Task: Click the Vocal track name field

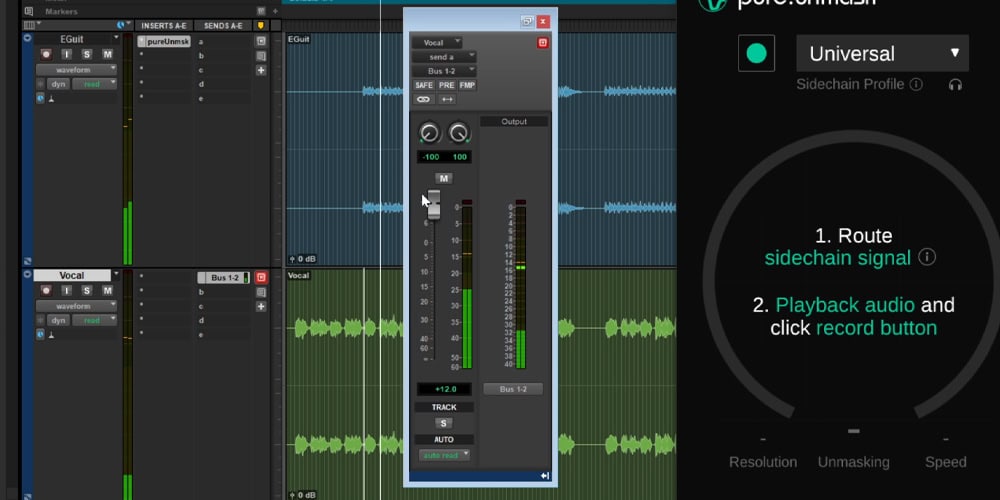Action: (71, 276)
